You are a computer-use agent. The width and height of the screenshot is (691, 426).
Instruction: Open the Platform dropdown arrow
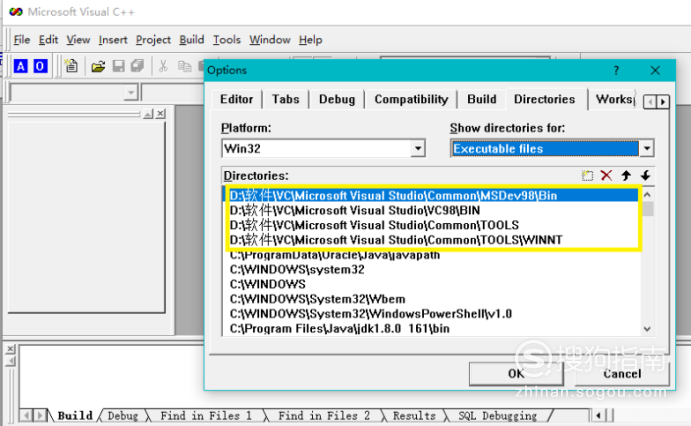pyautogui.click(x=418, y=148)
